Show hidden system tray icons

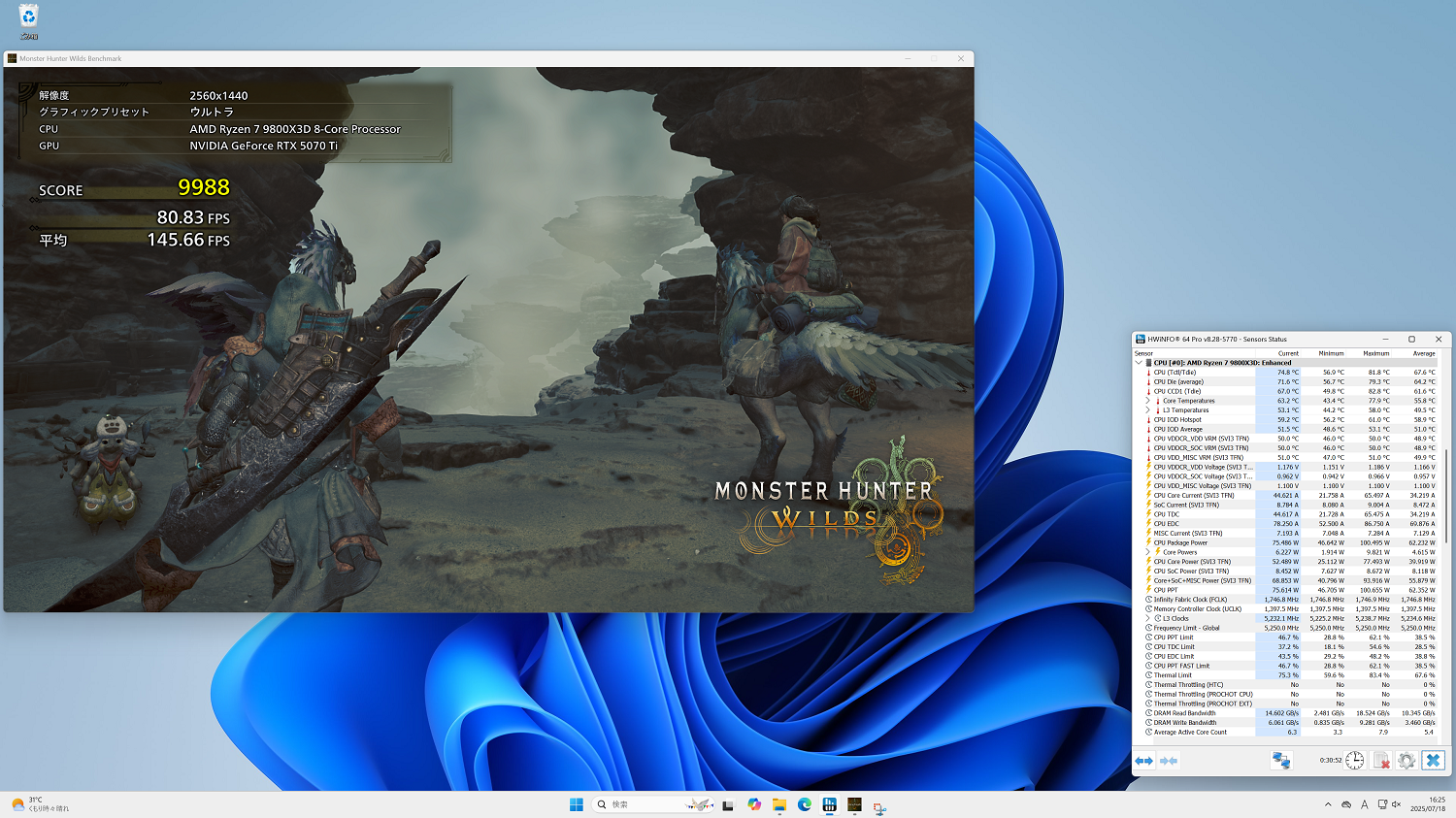point(1328,804)
